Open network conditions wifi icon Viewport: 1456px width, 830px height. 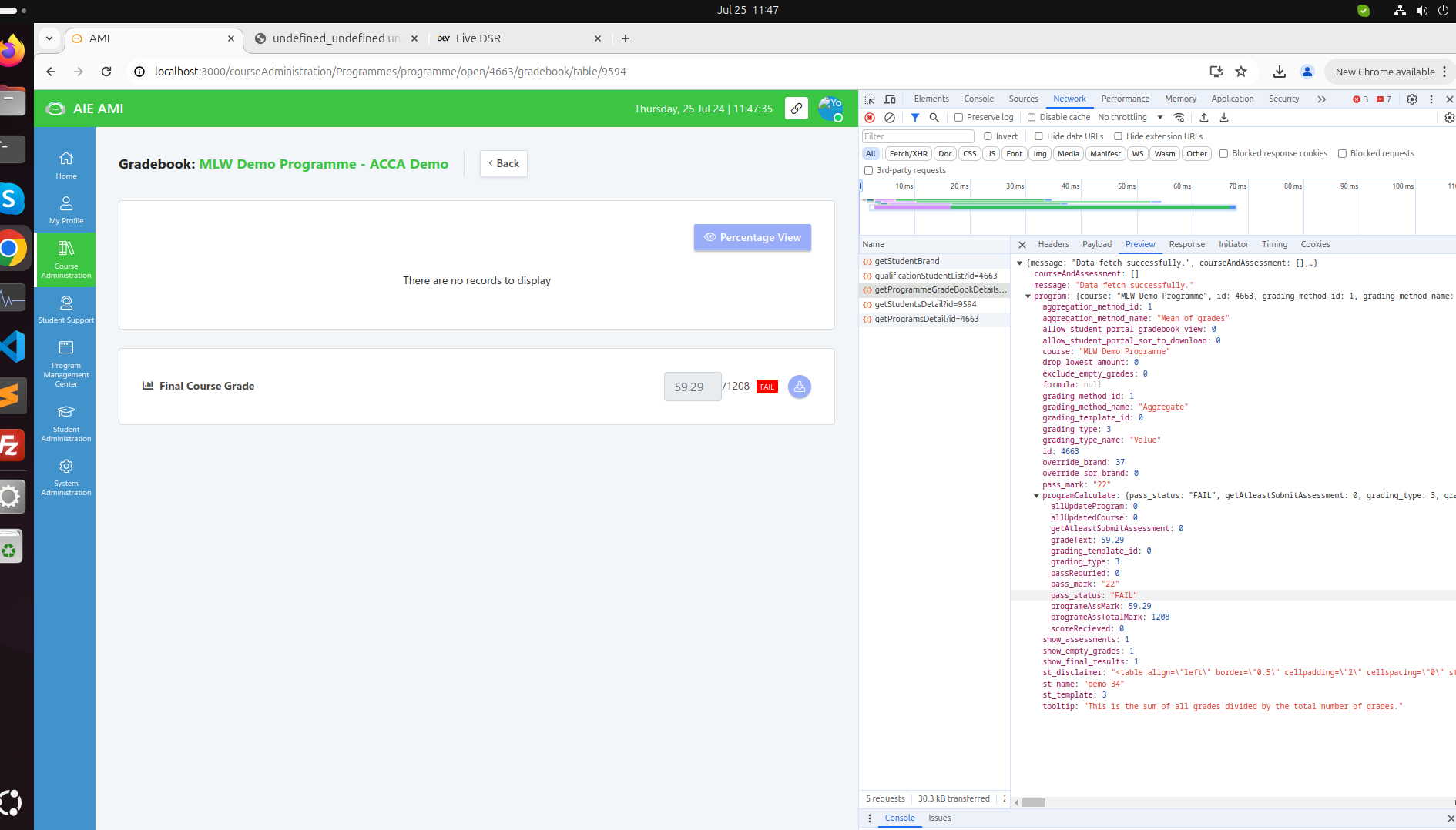pyautogui.click(x=1179, y=118)
